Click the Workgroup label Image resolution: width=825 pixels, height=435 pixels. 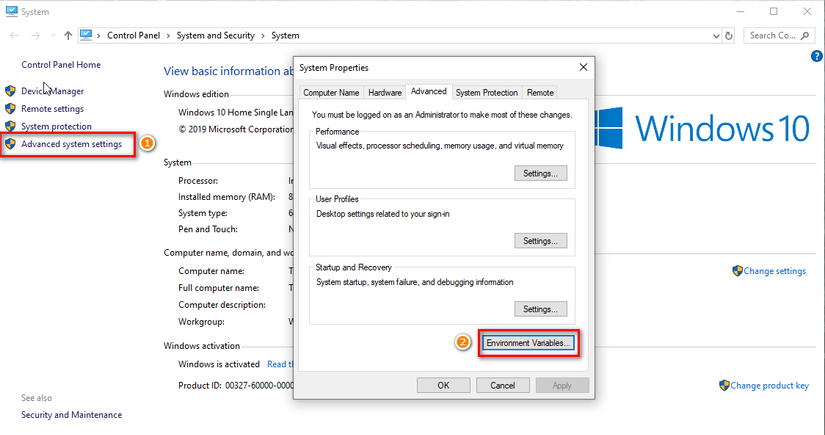202,321
